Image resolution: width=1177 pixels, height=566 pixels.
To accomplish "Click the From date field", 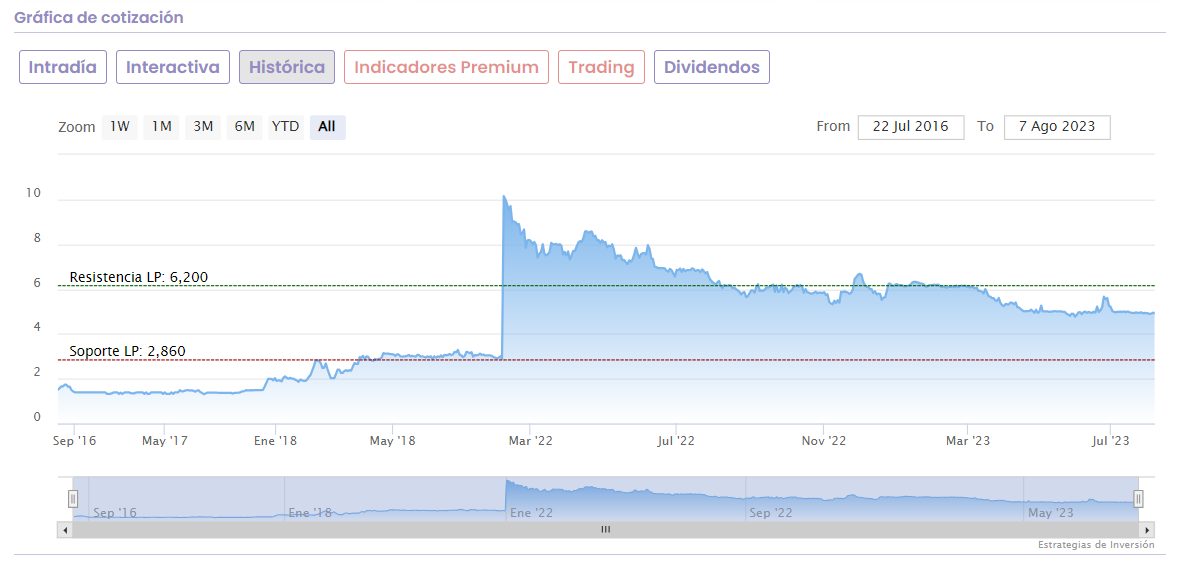I will (x=910, y=127).
